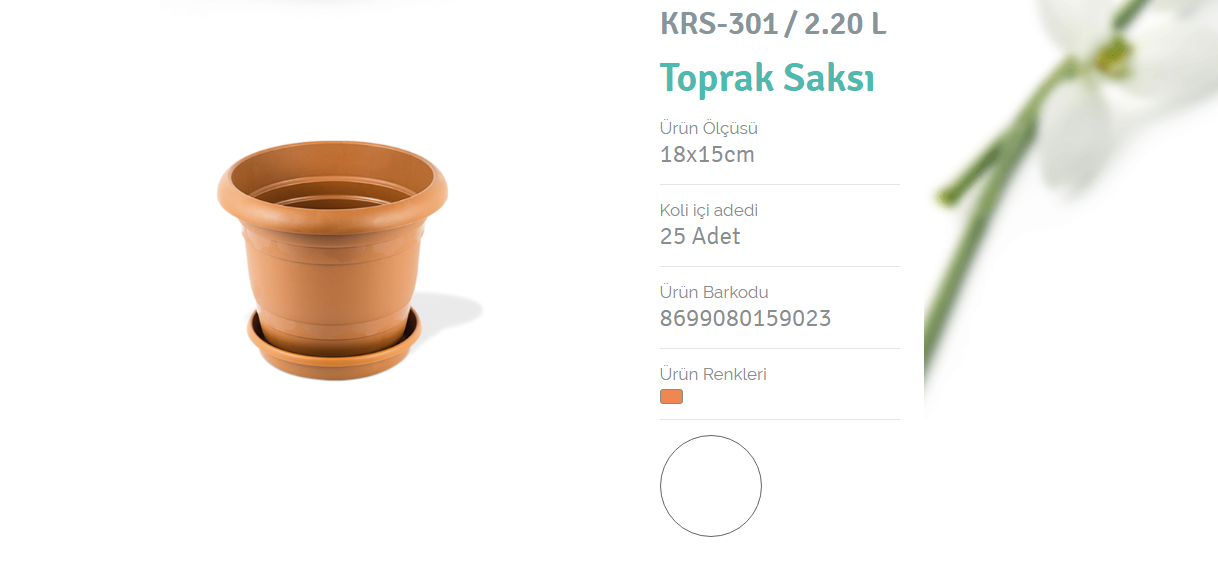
Task: Click the saucer under the flower pot
Action: [333, 355]
